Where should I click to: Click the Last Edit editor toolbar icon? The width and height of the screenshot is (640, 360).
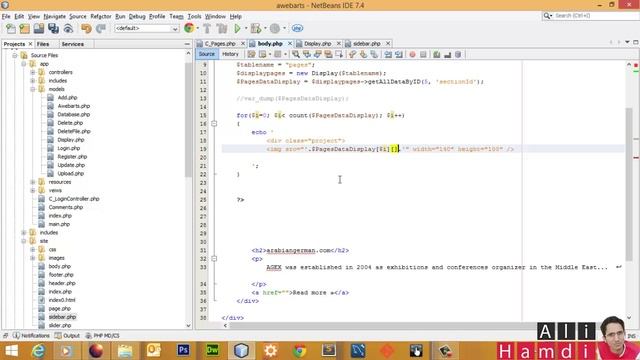(x=251, y=54)
